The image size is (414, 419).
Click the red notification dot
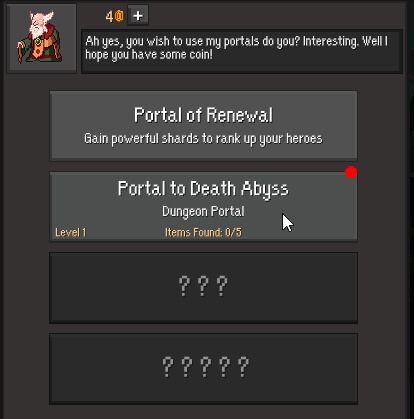pos(351,172)
